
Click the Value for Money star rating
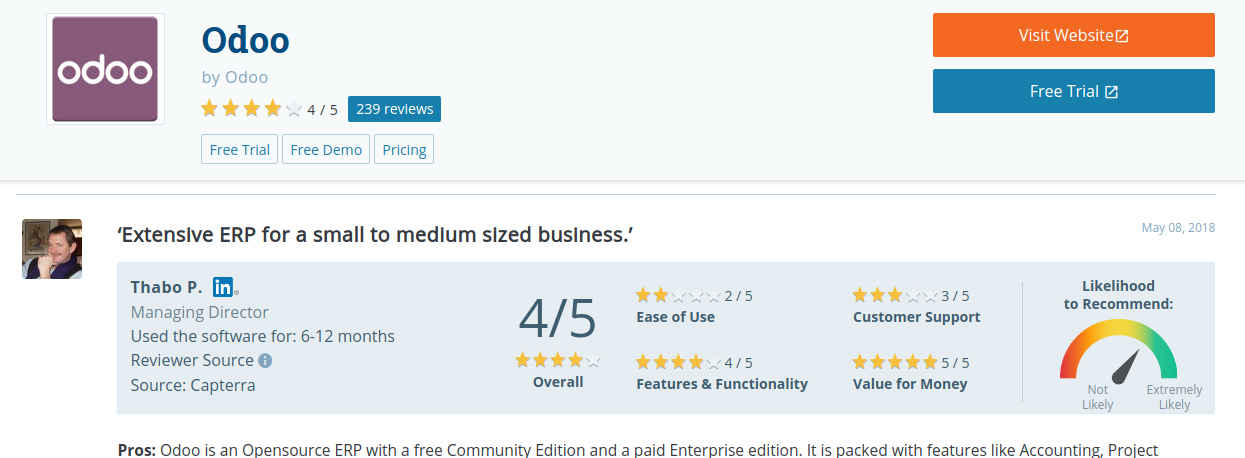895,362
